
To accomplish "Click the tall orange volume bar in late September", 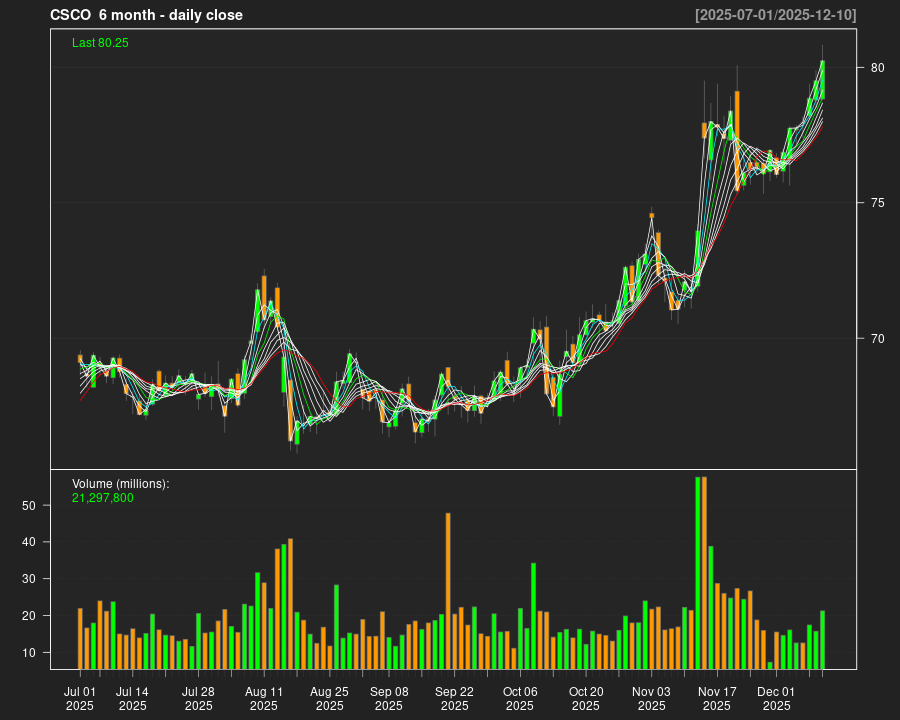I will pos(448,590).
